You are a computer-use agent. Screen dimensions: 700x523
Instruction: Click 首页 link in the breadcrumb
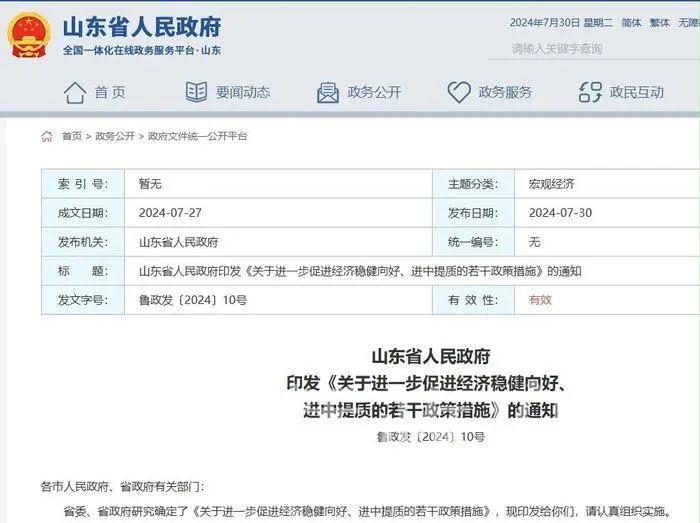[72, 136]
